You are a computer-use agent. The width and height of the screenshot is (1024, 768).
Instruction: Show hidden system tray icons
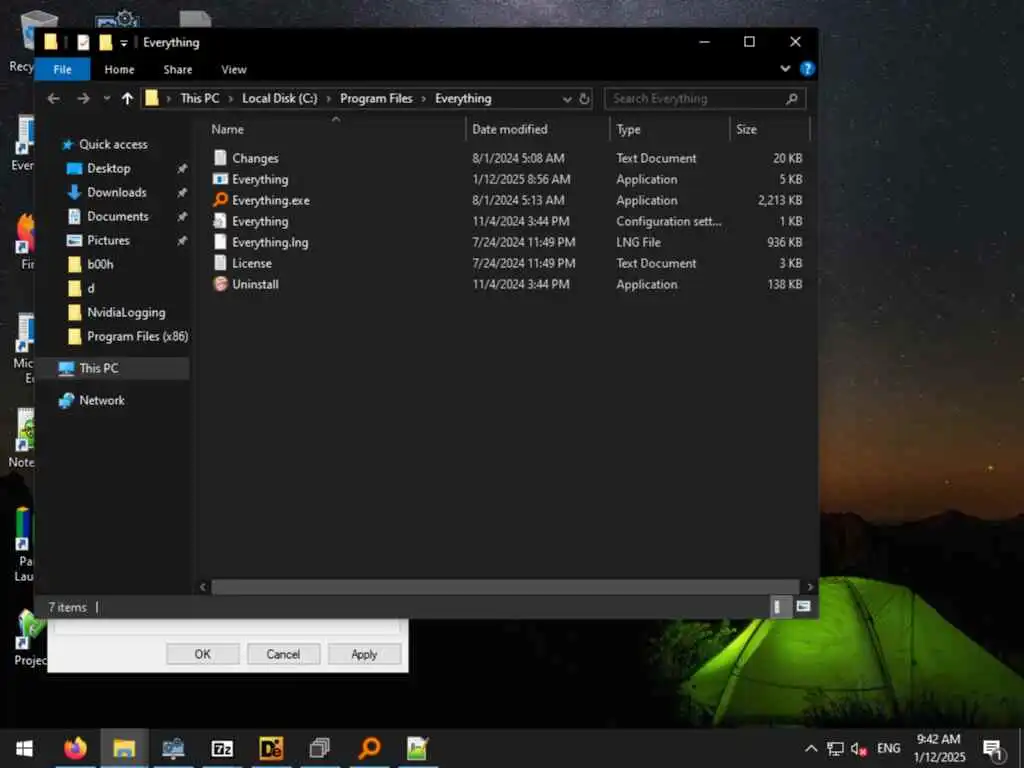(810, 748)
